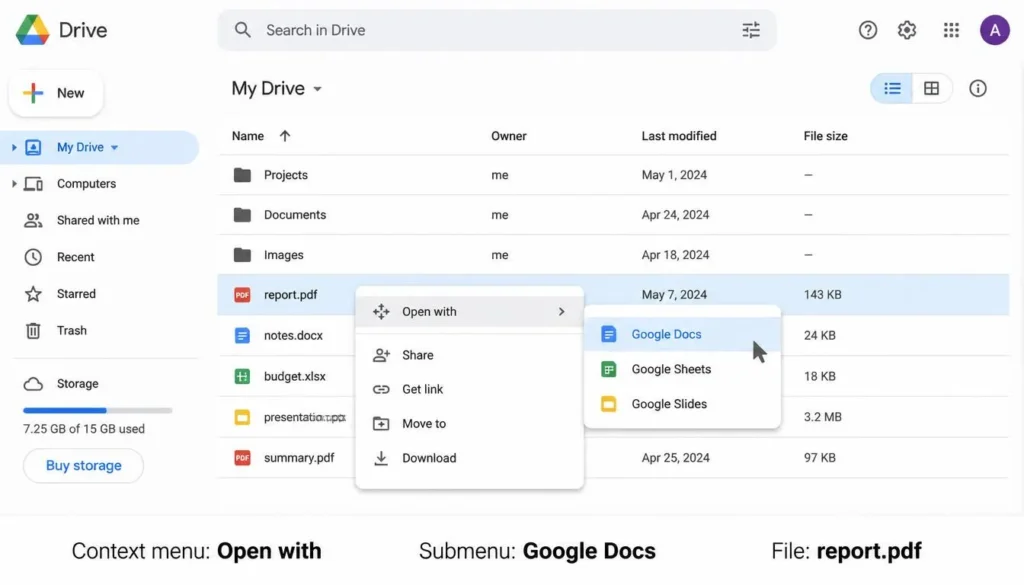Image resolution: width=1024 pixels, height=585 pixels.
Task: Click the Apr 25, 2024 date cell
Action: pyautogui.click(x=675, y=458)
